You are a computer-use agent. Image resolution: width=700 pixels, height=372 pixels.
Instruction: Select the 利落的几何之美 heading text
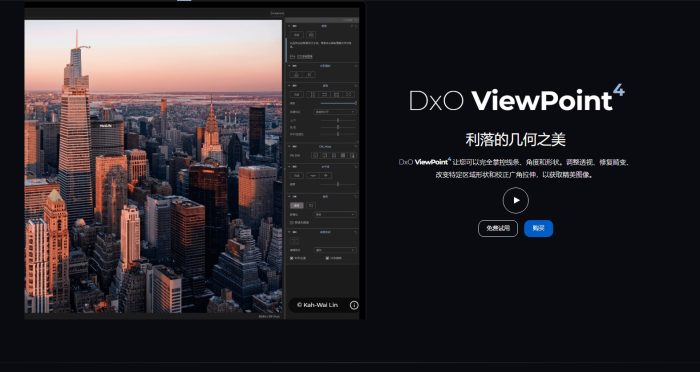[516, 140]
